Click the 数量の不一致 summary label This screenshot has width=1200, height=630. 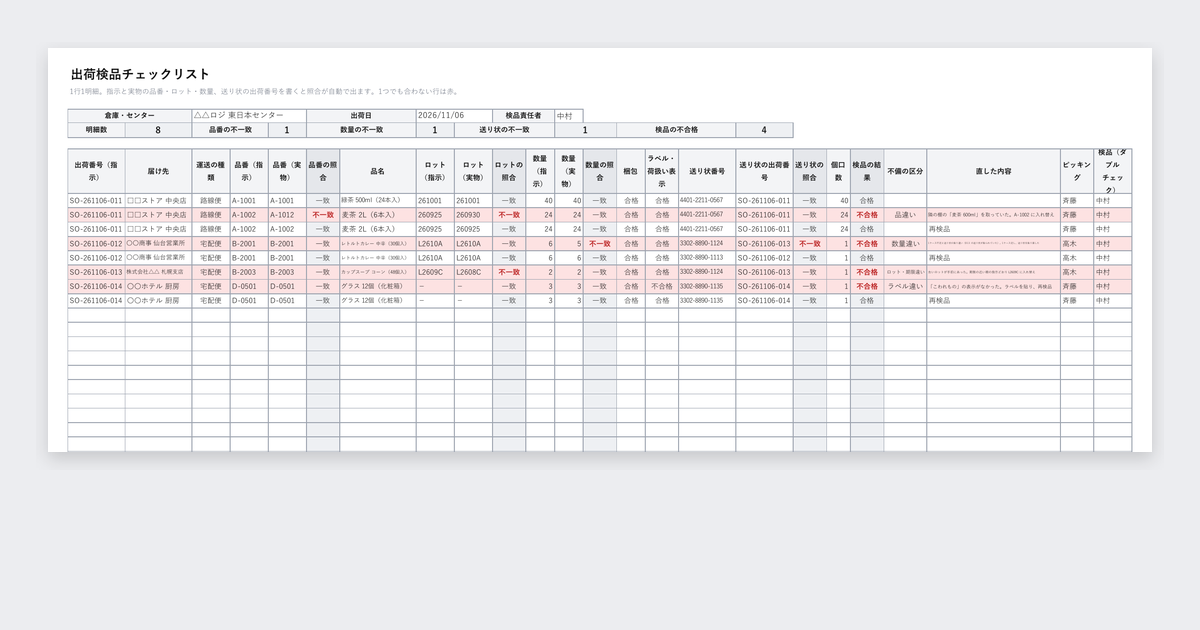[x=361, y=130]
